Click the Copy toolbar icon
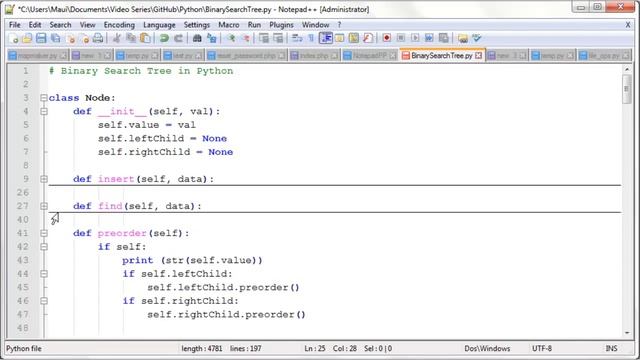This screenshot has width=640, height=360. (131, 38)
